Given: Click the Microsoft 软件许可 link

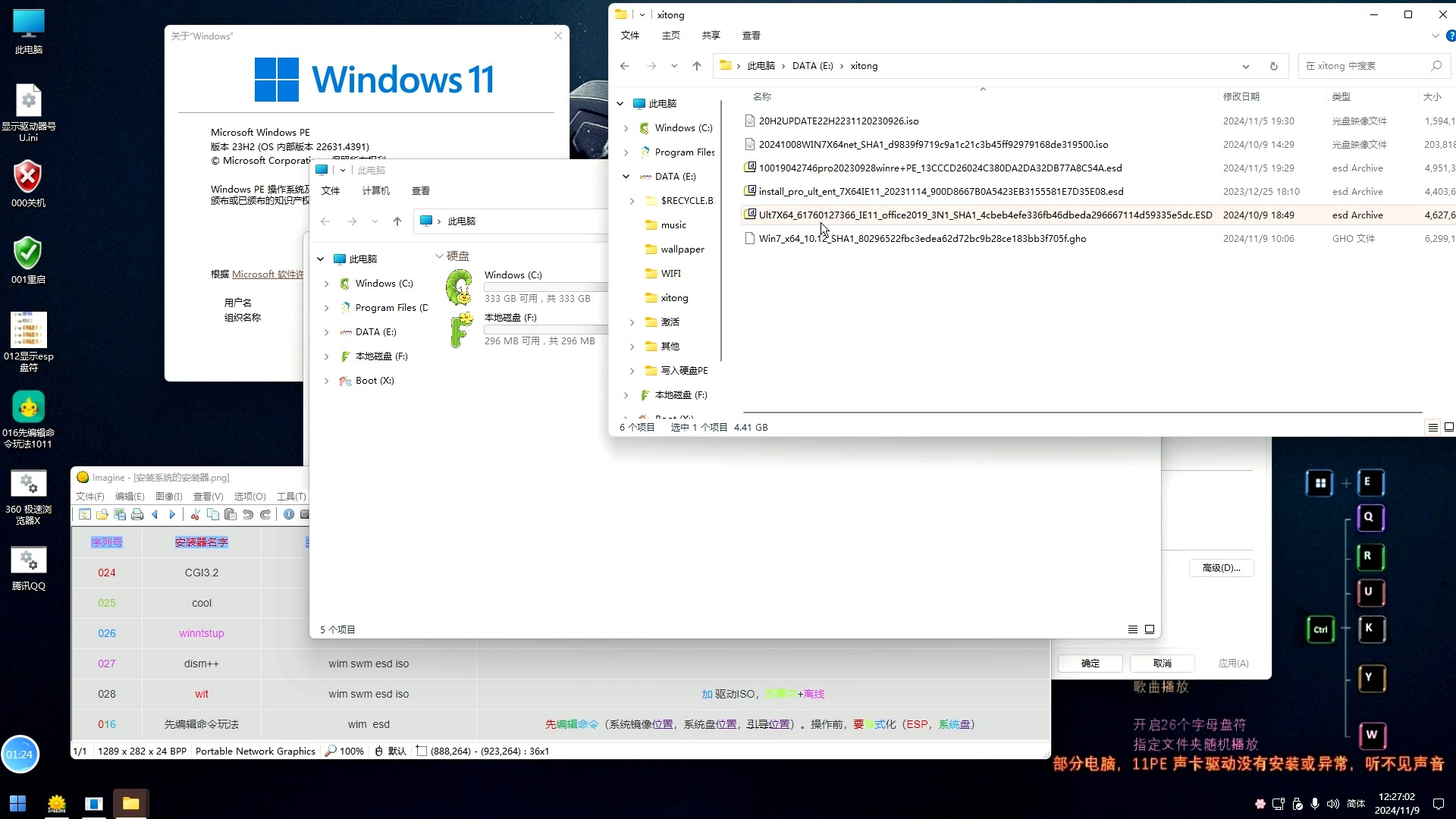Looking at the screenshot, I should point(267,275).
